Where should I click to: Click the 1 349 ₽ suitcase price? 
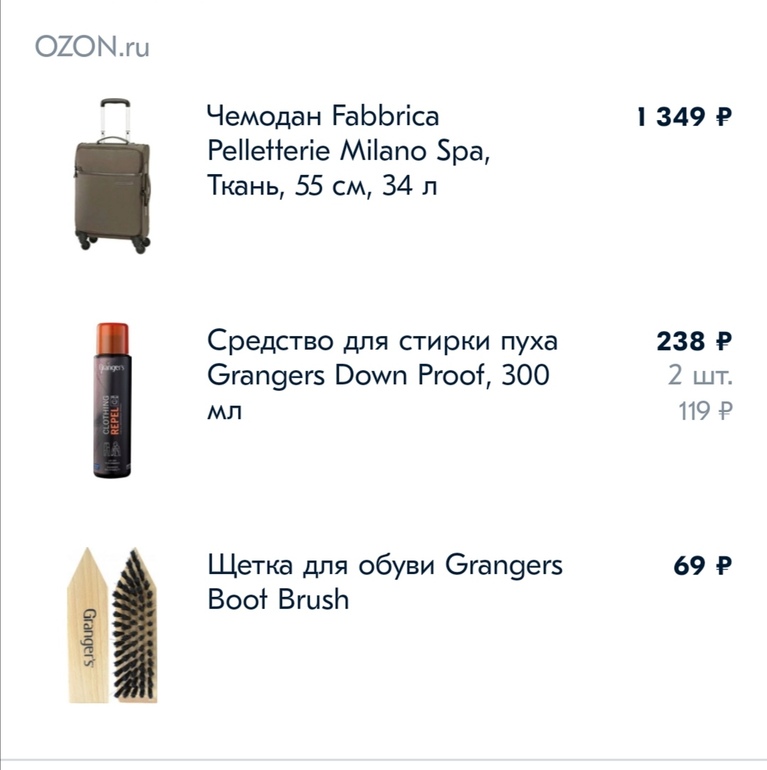[x=684, y=117]
